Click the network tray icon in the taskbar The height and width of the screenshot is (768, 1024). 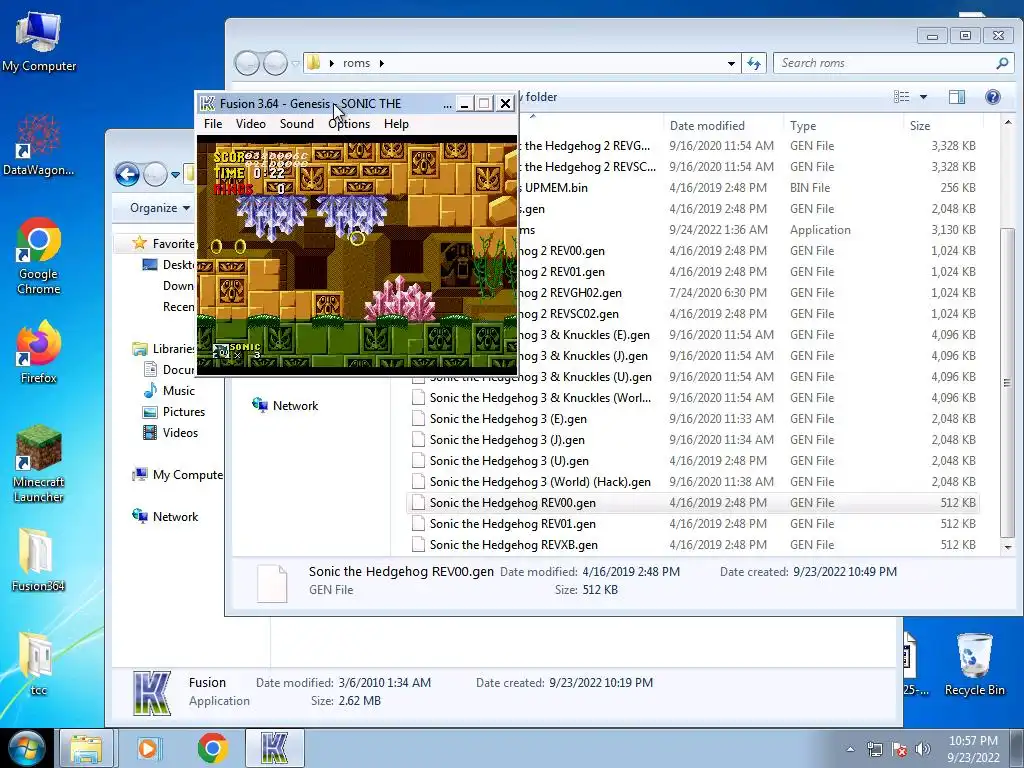pyautogui.click(x=874, y=749)
